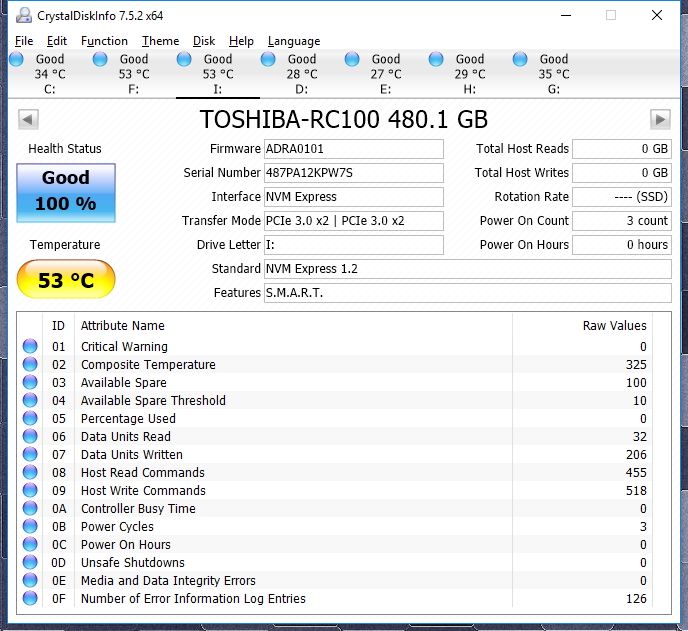
Task: Select the F: drive status icon
Action: 100,60
